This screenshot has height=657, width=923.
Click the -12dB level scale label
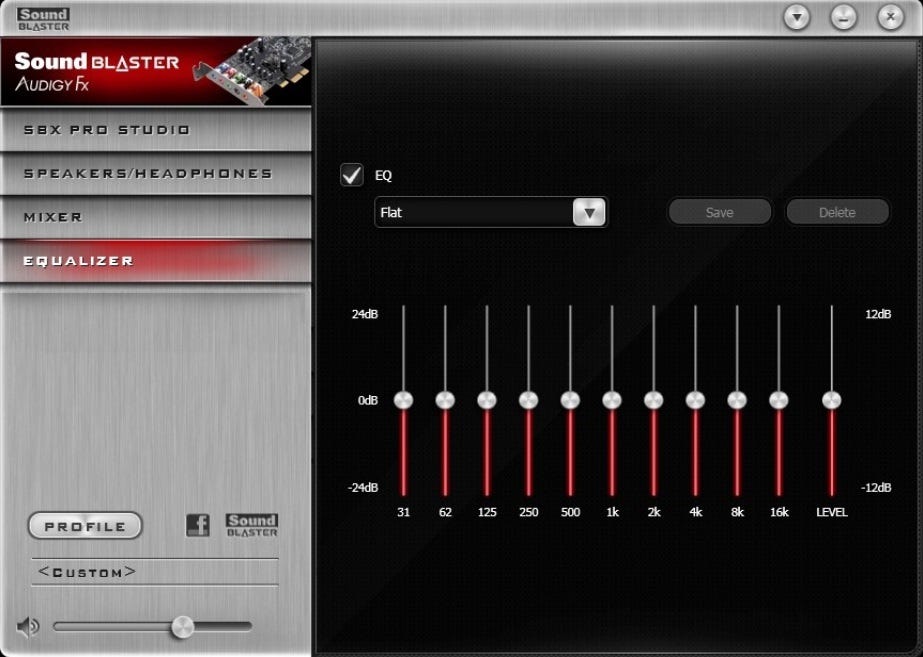(x=876, y=487)
